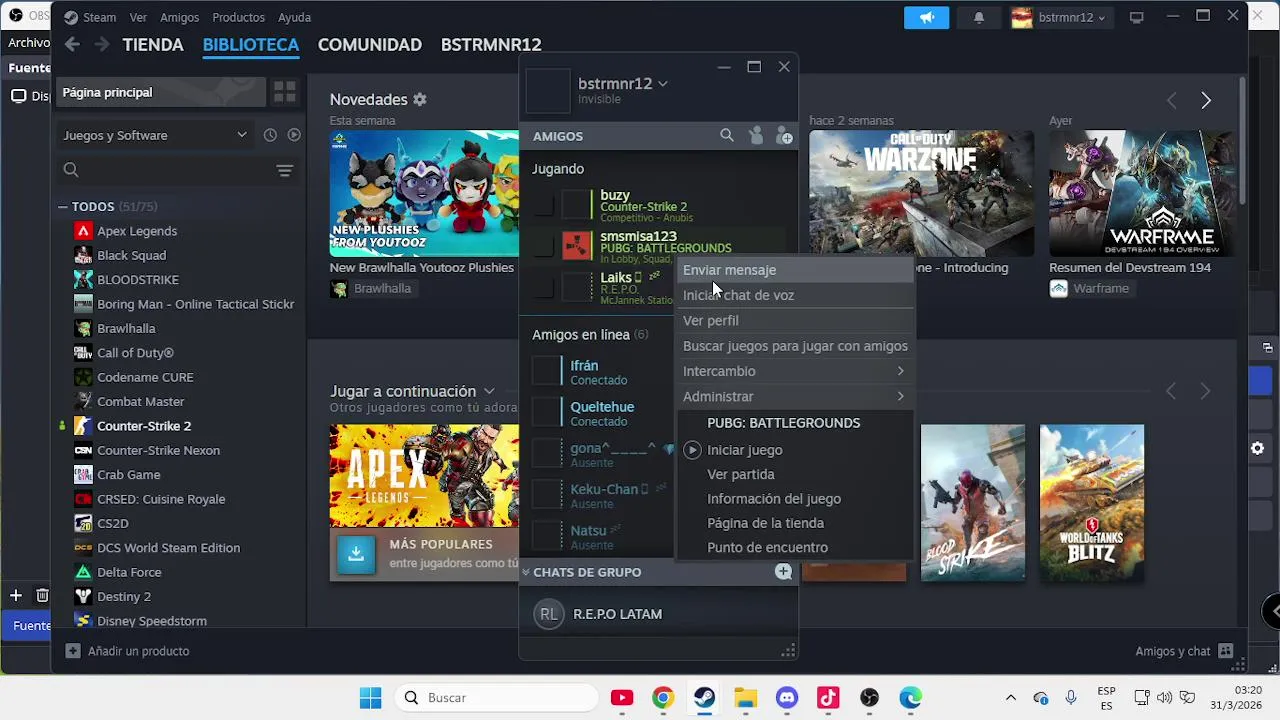Screen dimensions: 1280x720
Task: Create new group chat plus icon
Action: [783, 572]
